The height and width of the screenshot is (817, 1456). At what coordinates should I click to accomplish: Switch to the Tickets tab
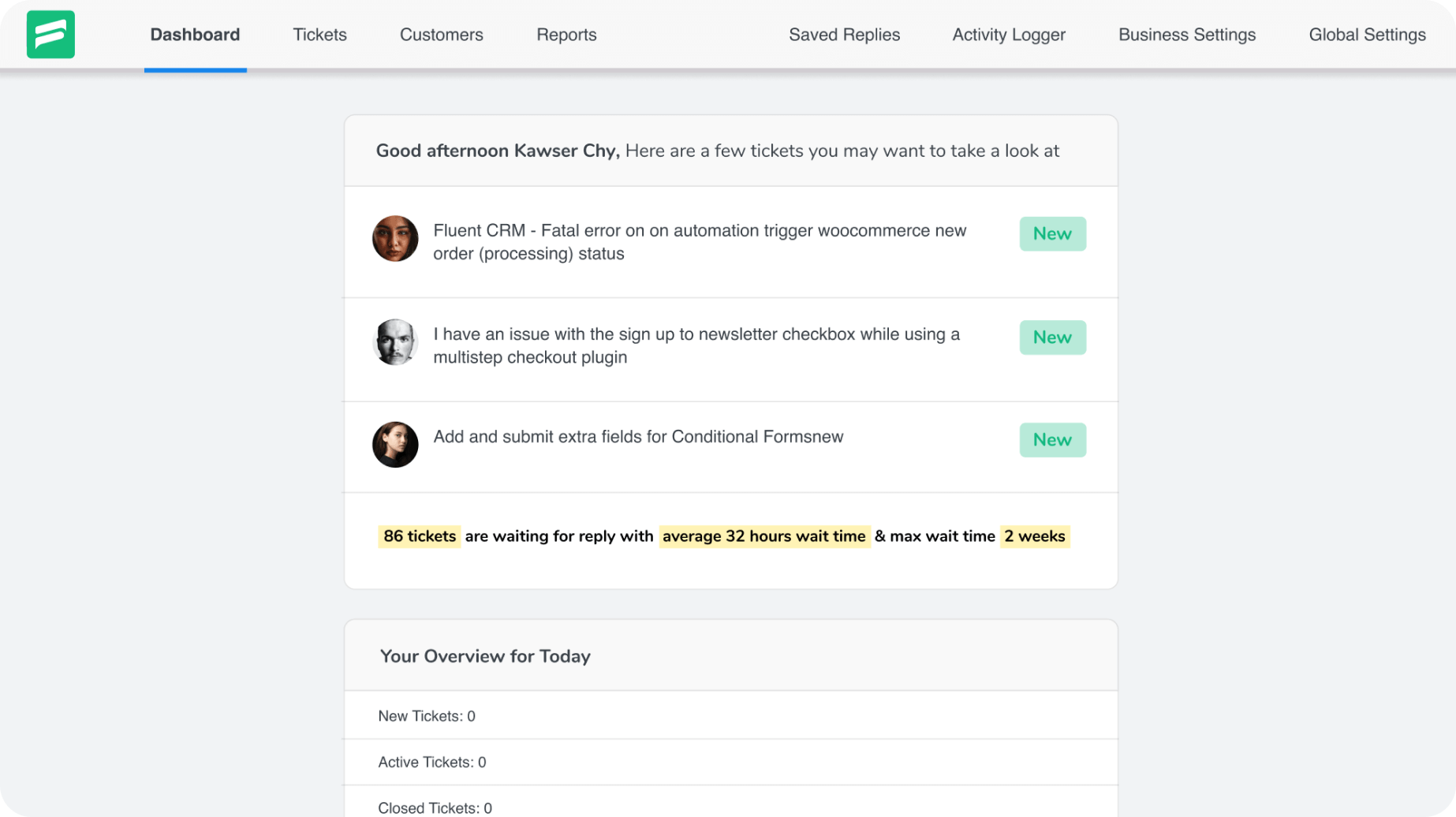[x=319, y=35]
